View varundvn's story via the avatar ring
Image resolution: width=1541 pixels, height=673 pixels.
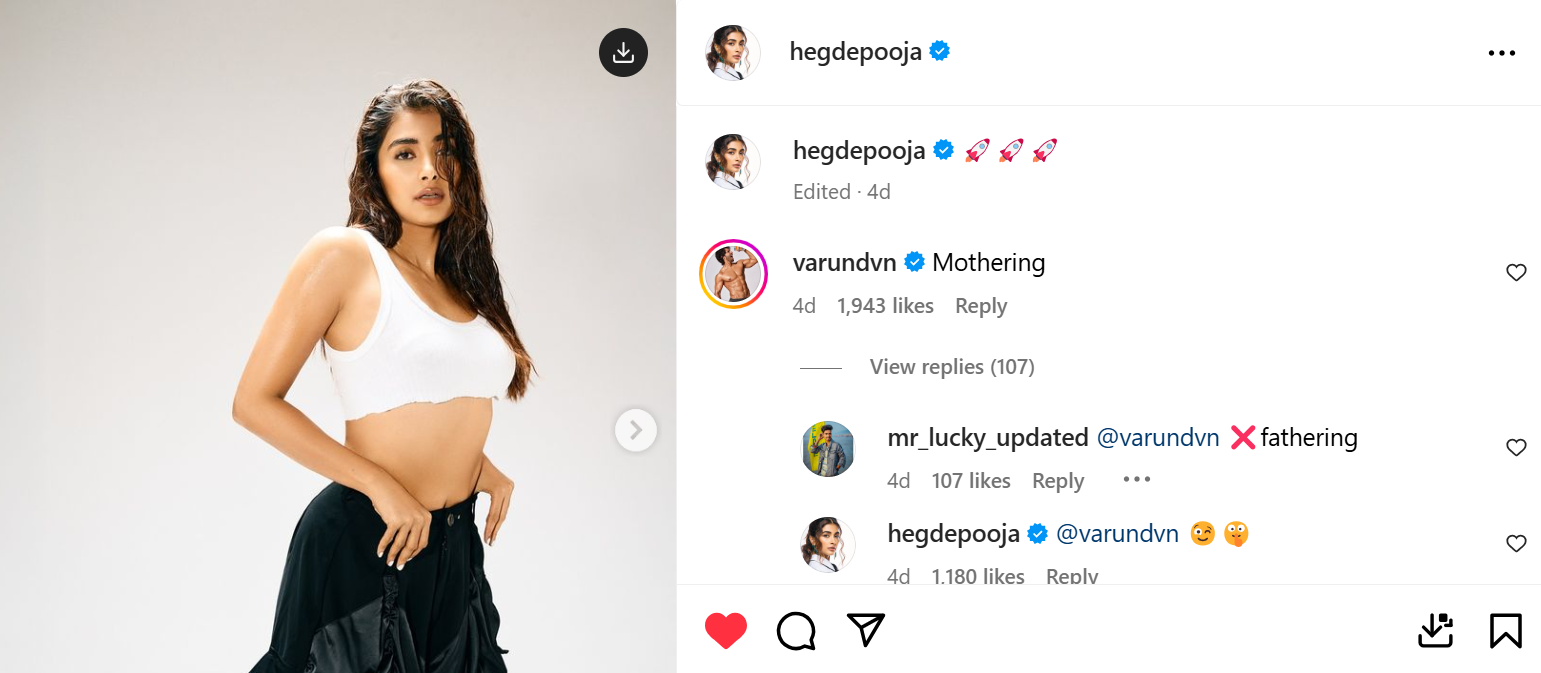[x=734, y=274]
